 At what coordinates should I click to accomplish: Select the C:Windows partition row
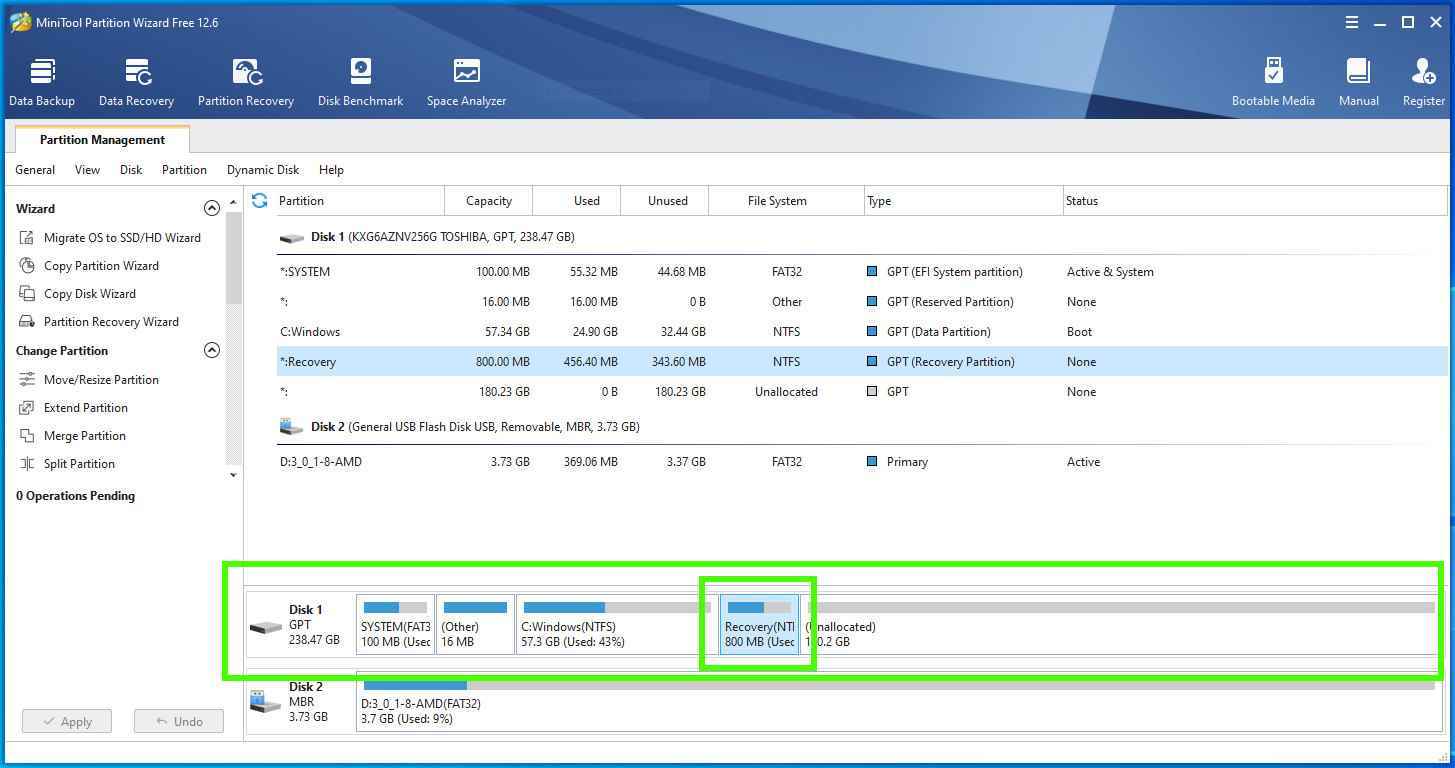click(x=862, y=332)
